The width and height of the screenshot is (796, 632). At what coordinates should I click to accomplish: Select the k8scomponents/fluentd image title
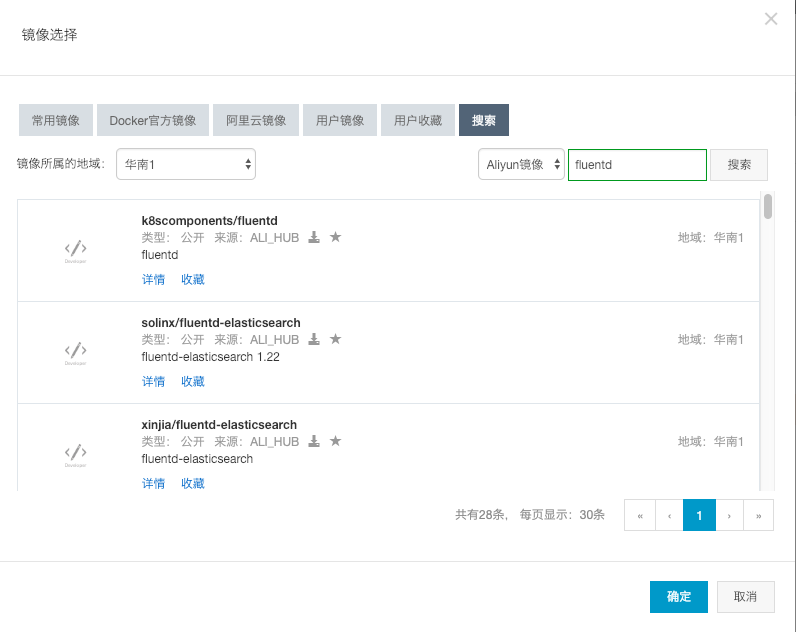tap(209, 221)
